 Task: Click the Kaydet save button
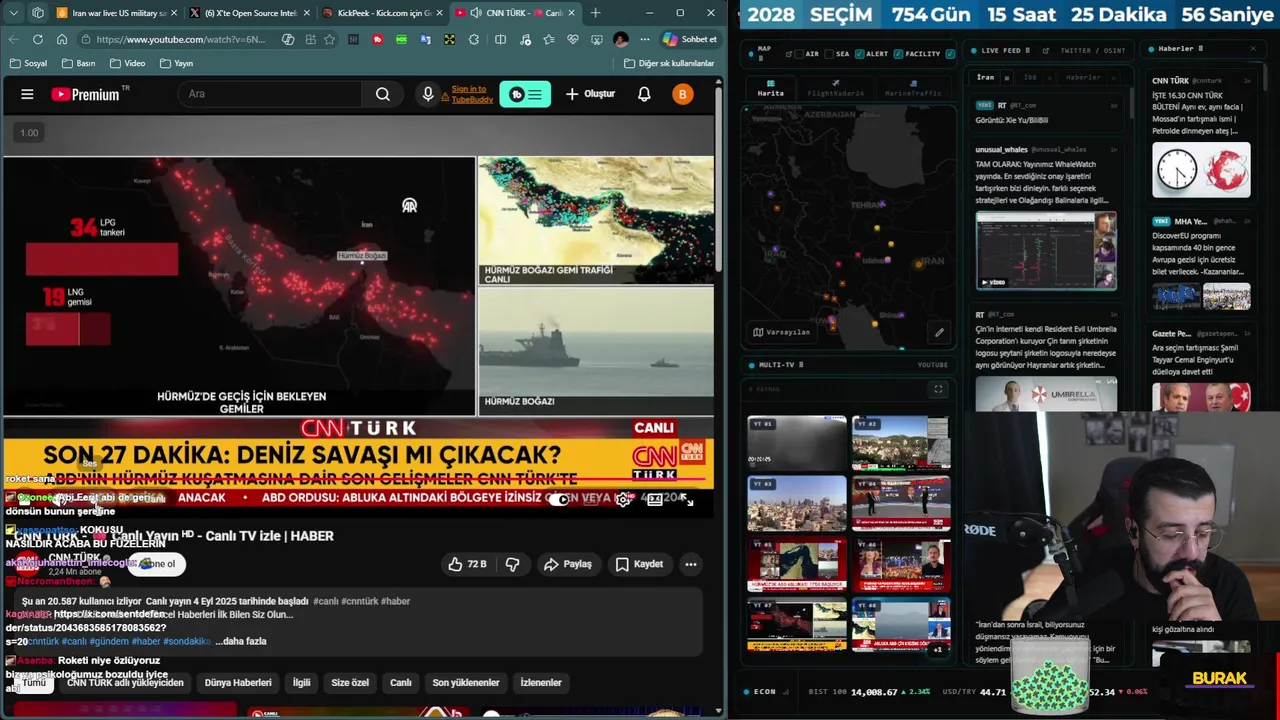[x=639, y=564]
